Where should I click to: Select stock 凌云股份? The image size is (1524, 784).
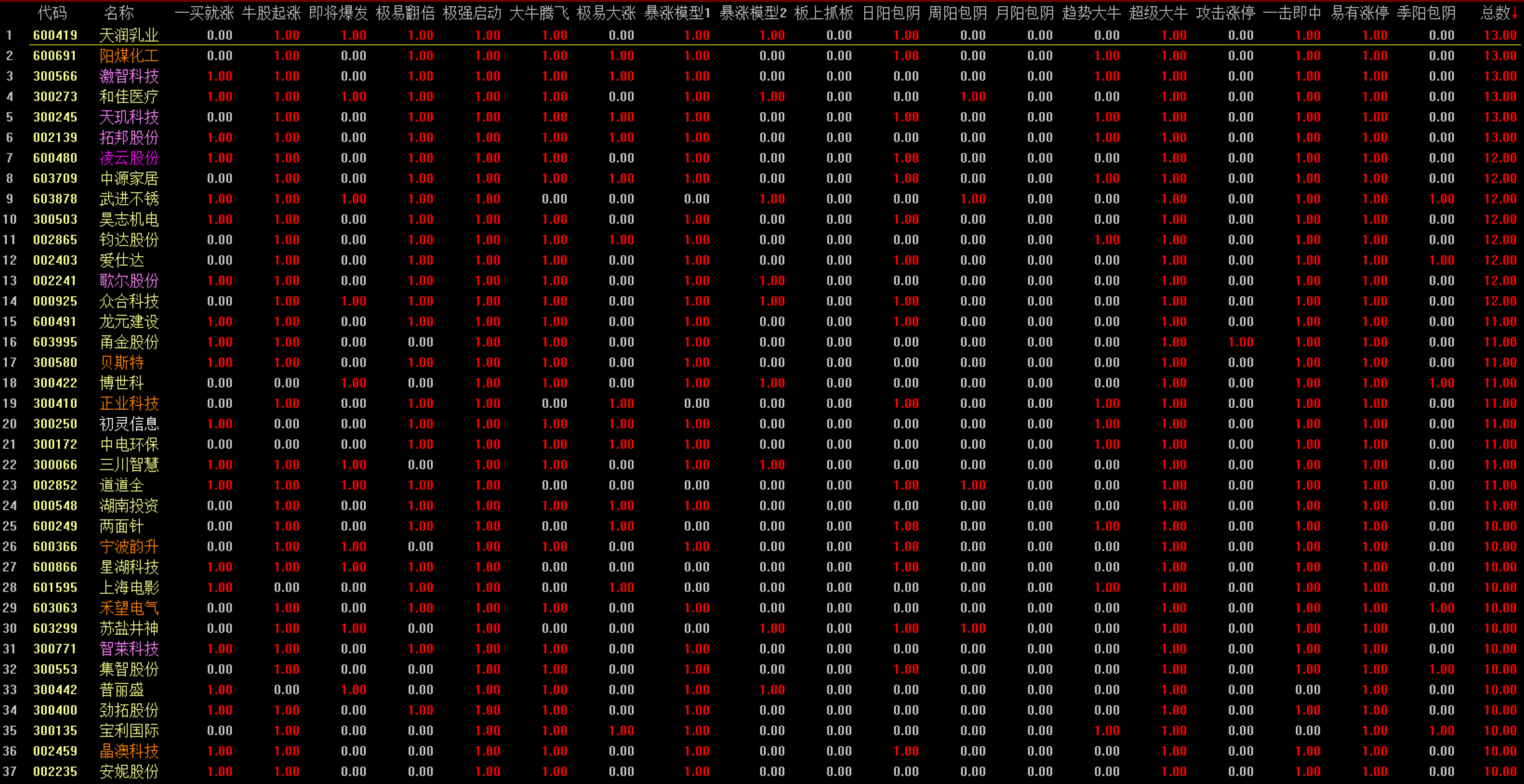tap(129, 158)
